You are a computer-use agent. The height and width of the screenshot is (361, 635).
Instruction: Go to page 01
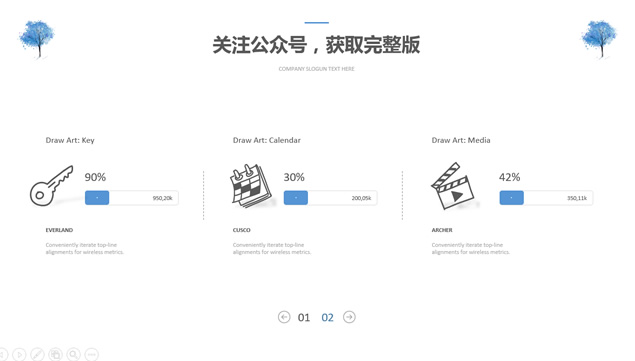point(304,317)
